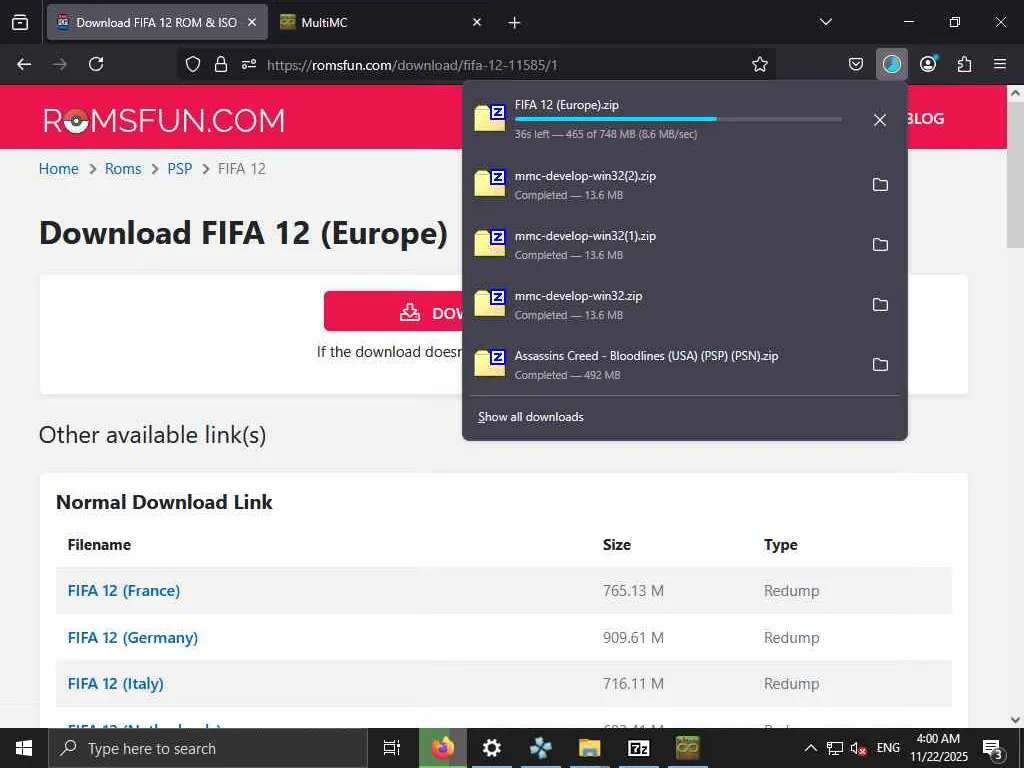Viewport: 1024px width, 768px height.
Task: View site security padlock info
Action: 221,64
